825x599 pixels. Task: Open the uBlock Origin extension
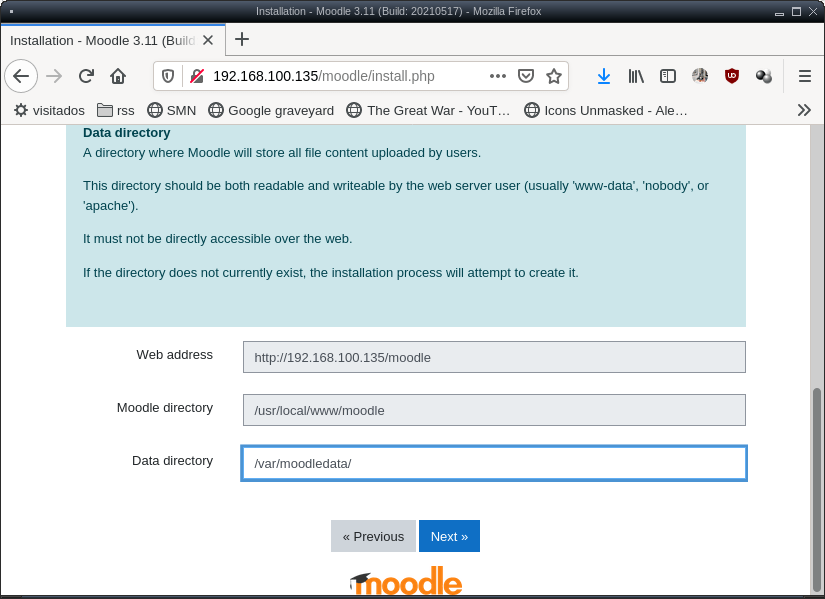pos(731,76)
